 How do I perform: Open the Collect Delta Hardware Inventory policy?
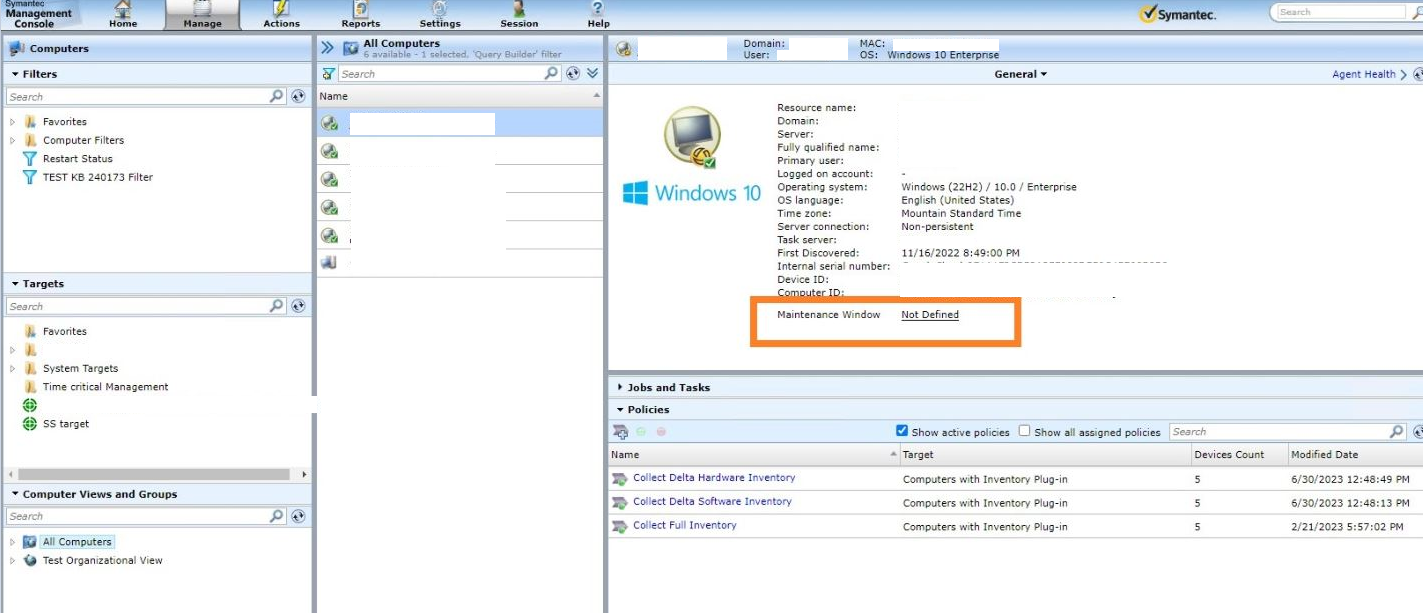click(x=713, y=478)
